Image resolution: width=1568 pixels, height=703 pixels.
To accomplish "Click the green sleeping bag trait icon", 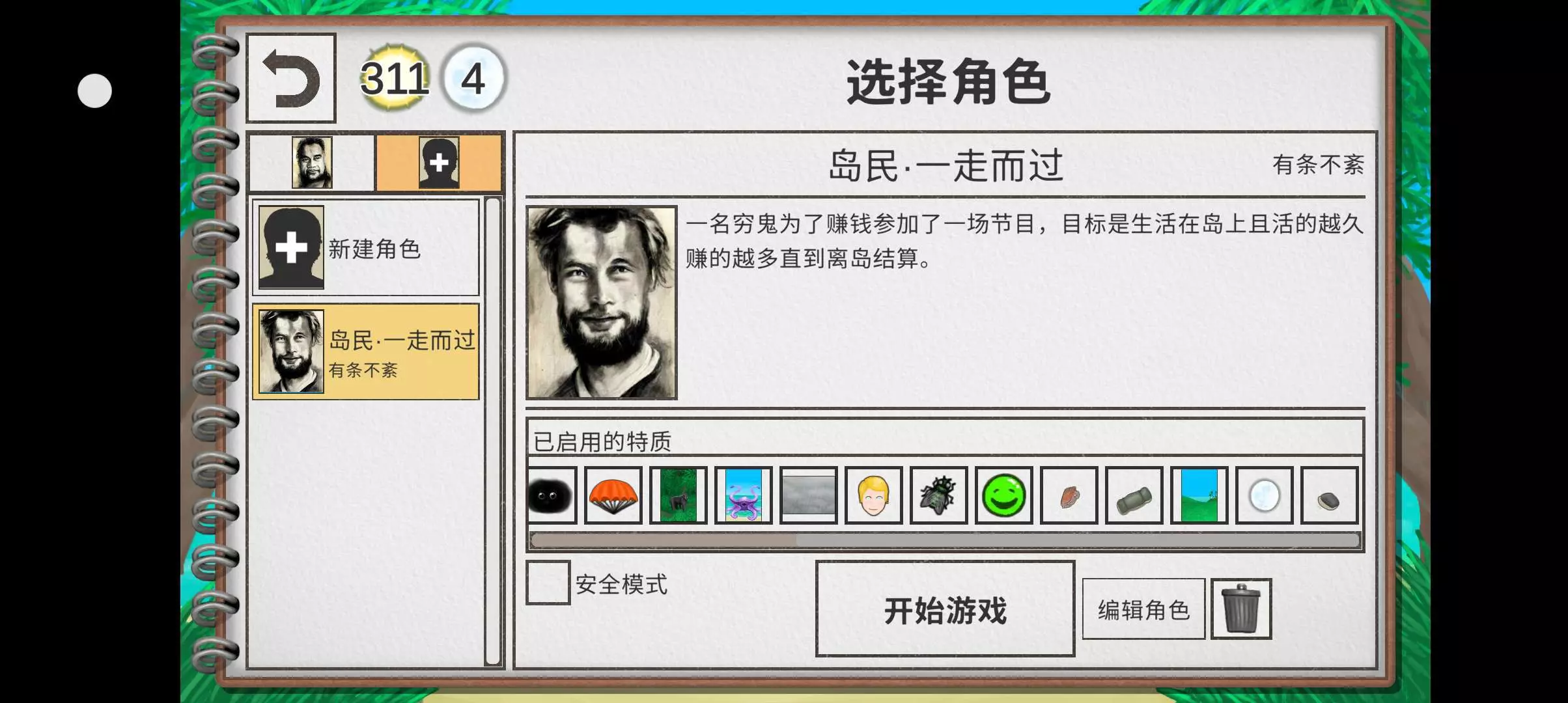I will pyautogui.click(x=1134, y=495).
